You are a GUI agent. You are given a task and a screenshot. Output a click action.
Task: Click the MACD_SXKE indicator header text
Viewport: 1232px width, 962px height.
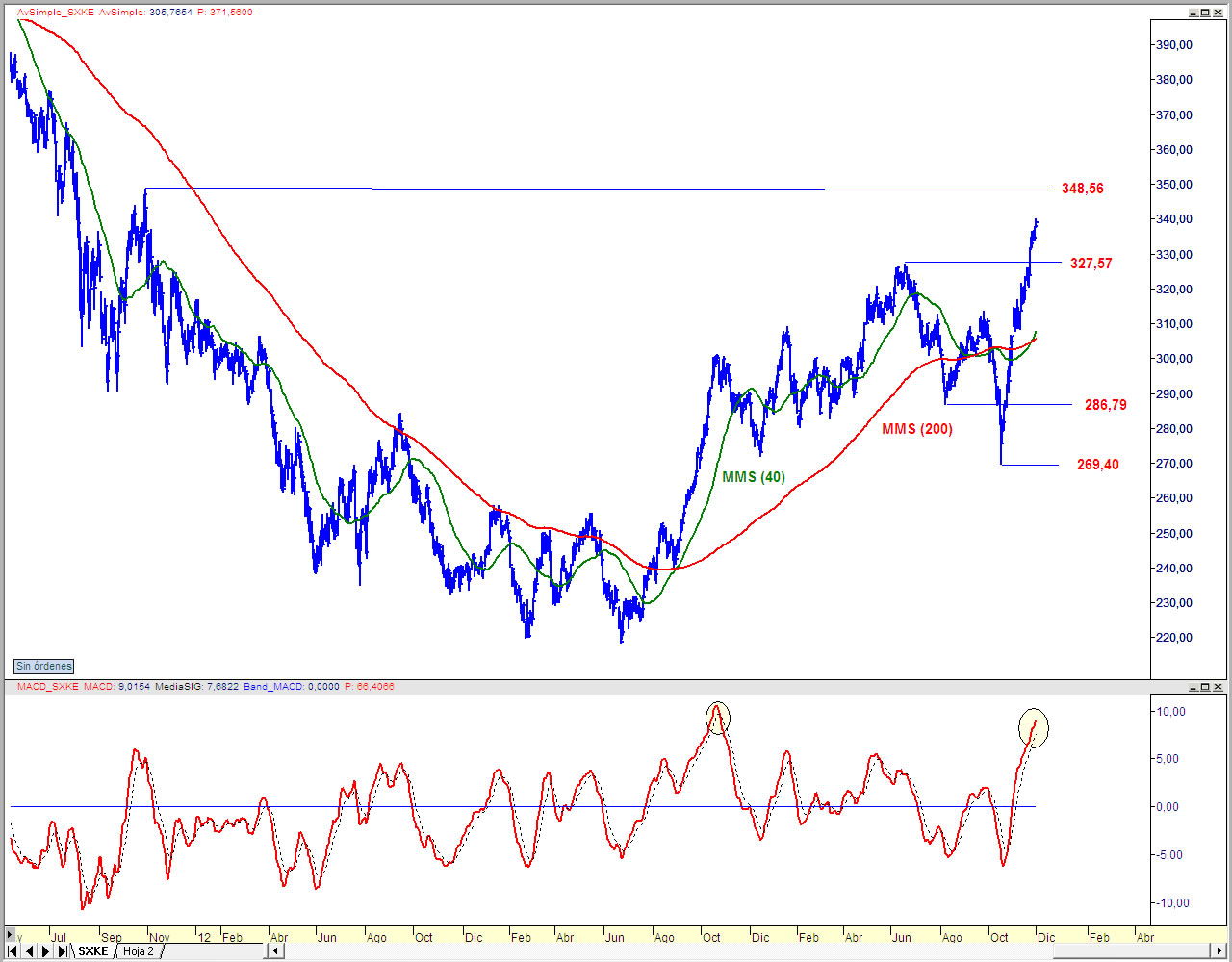point(47,687)
